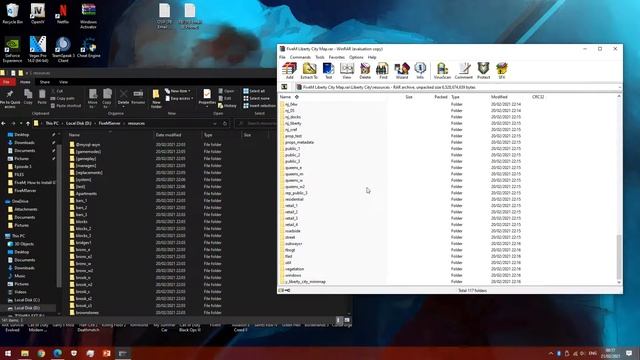The width and height of the screenshot is (640, 360).
Task: Select residential folder in WinRAR
Action: (294, 199)
